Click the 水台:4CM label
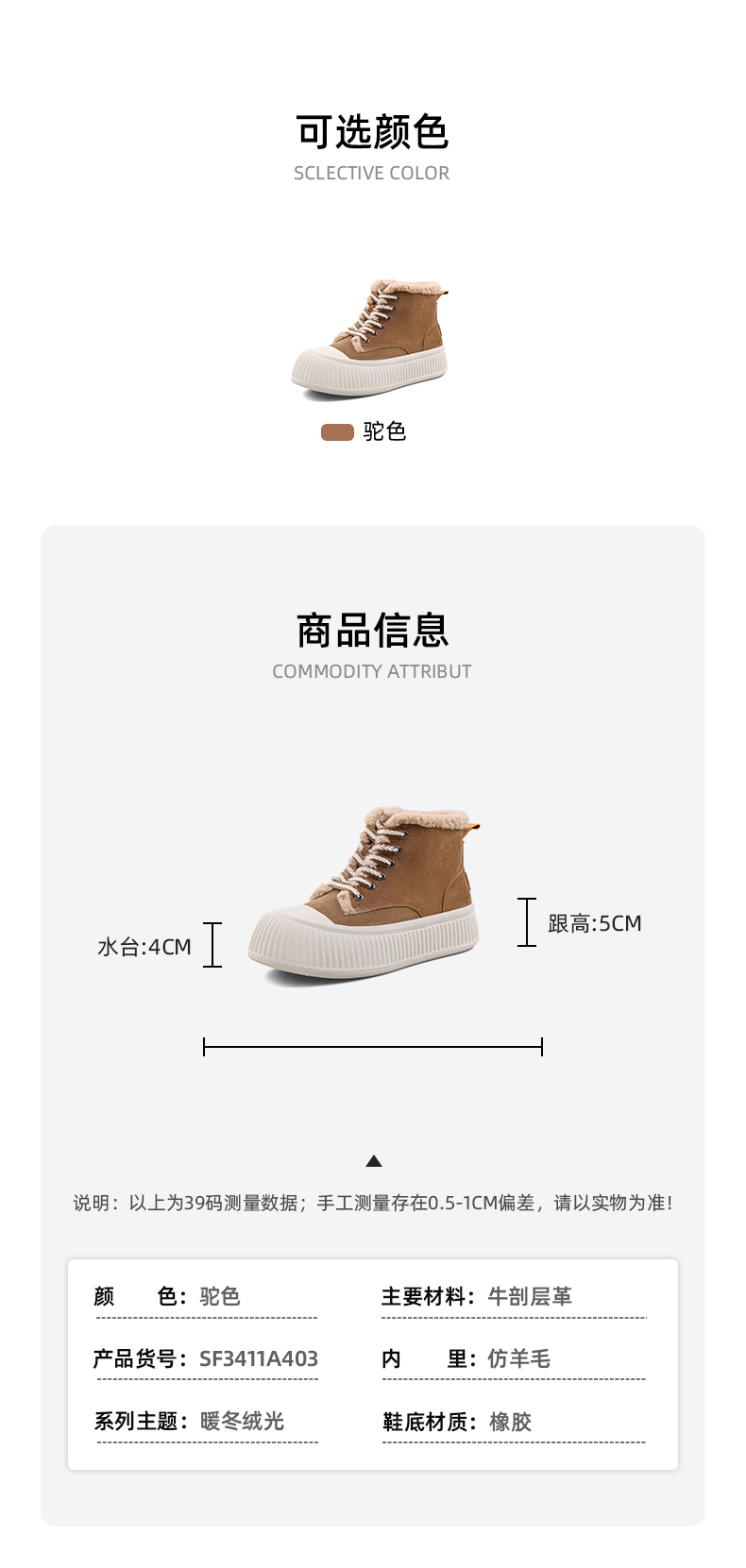Viewport: 746px width, 1568px height. (x=144, y=947)
